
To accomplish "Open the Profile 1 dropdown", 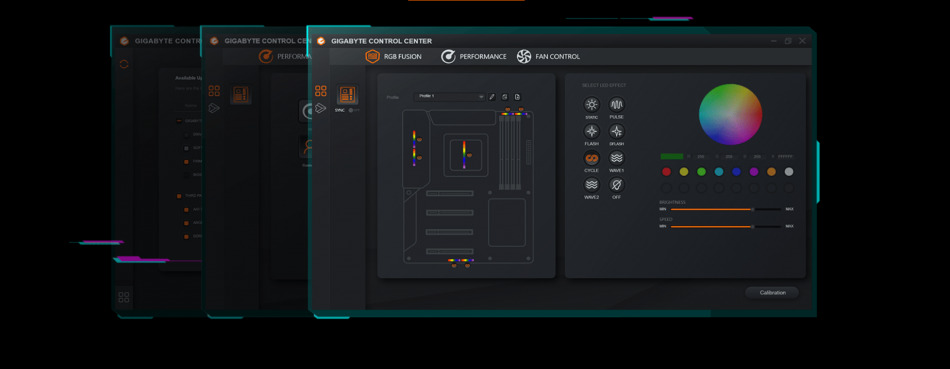I will point(450,96).
